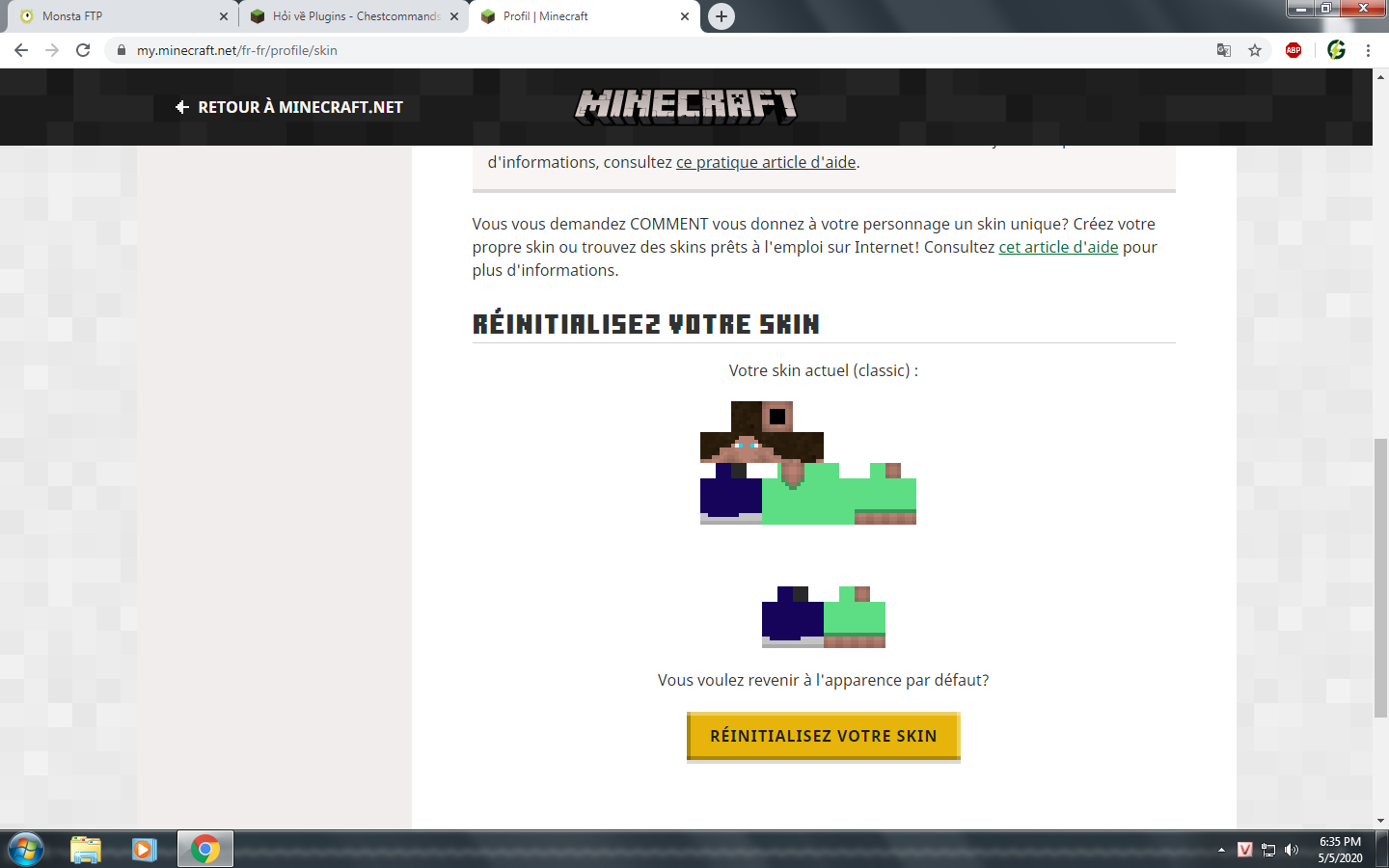Screen dimensions: 1389x868
Task: Open the Google Translate page icon
Action: (1224, 50)
